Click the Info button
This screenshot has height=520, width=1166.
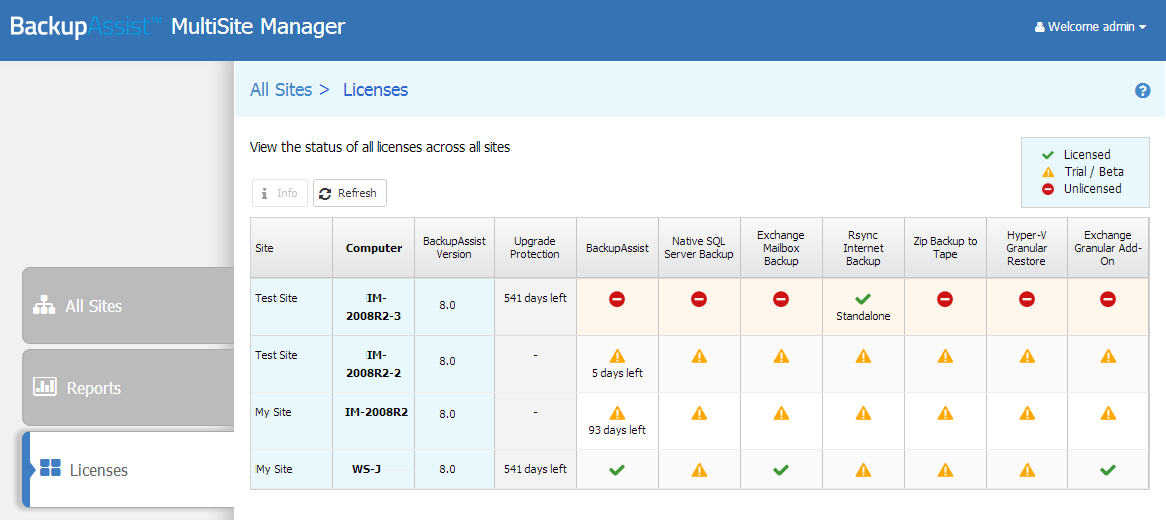(280, 193)
